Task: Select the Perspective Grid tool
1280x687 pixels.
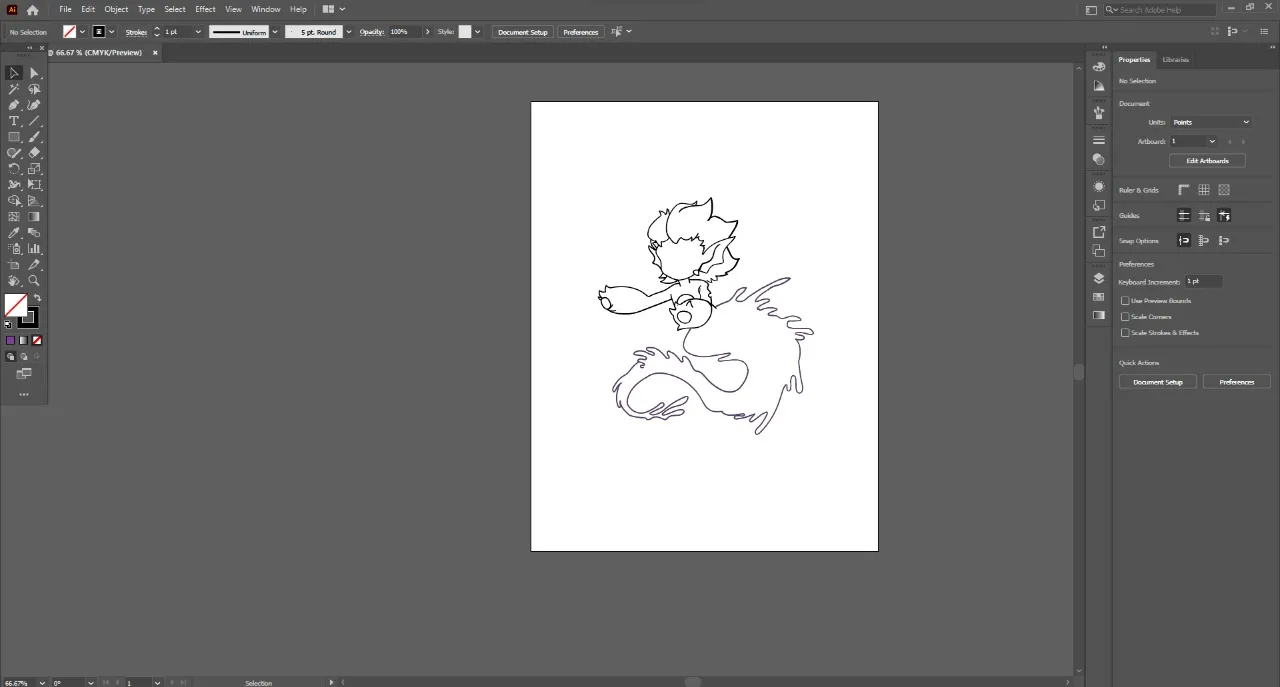Action: [34, 201]
